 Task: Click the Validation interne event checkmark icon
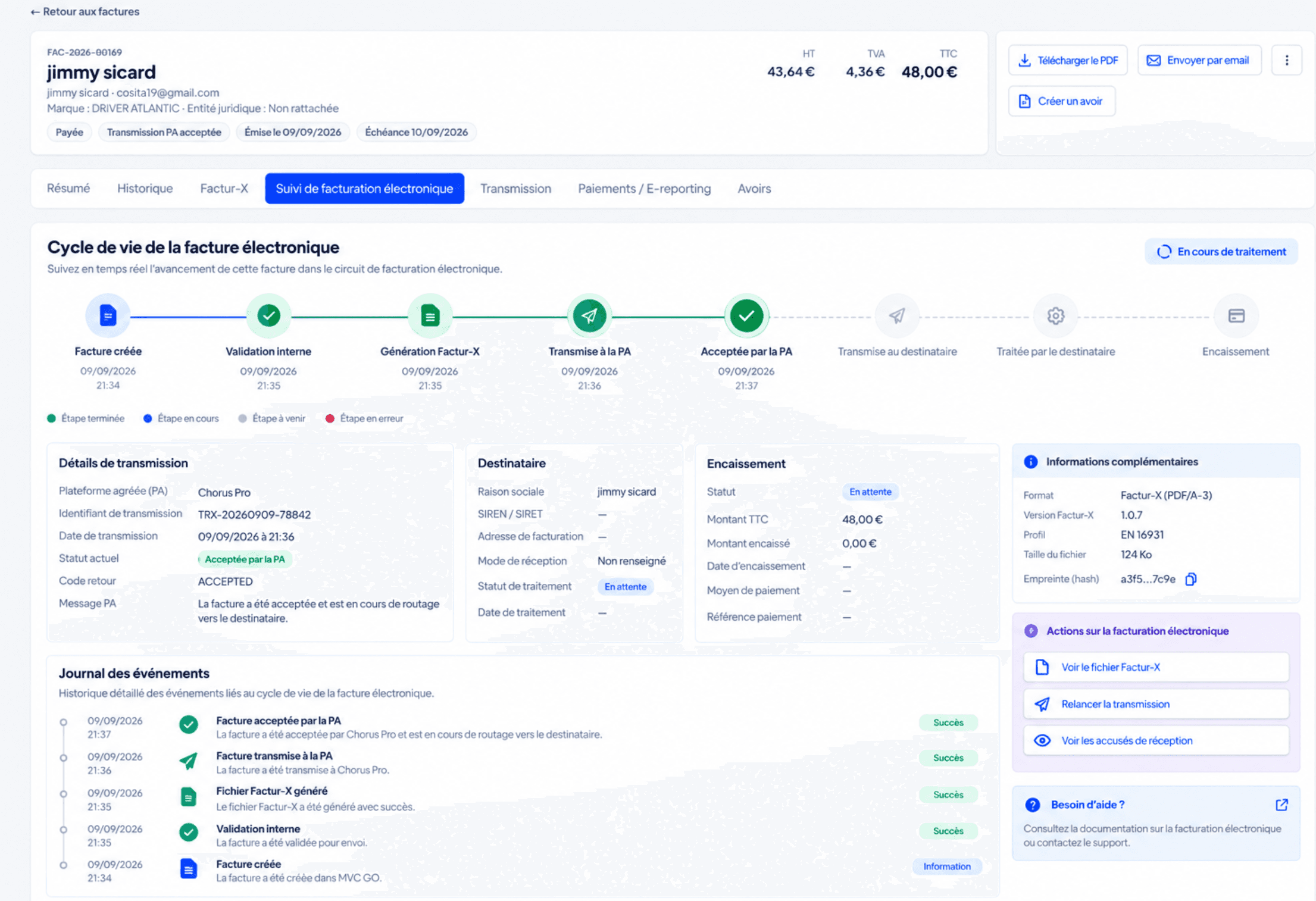coord(189,832)
